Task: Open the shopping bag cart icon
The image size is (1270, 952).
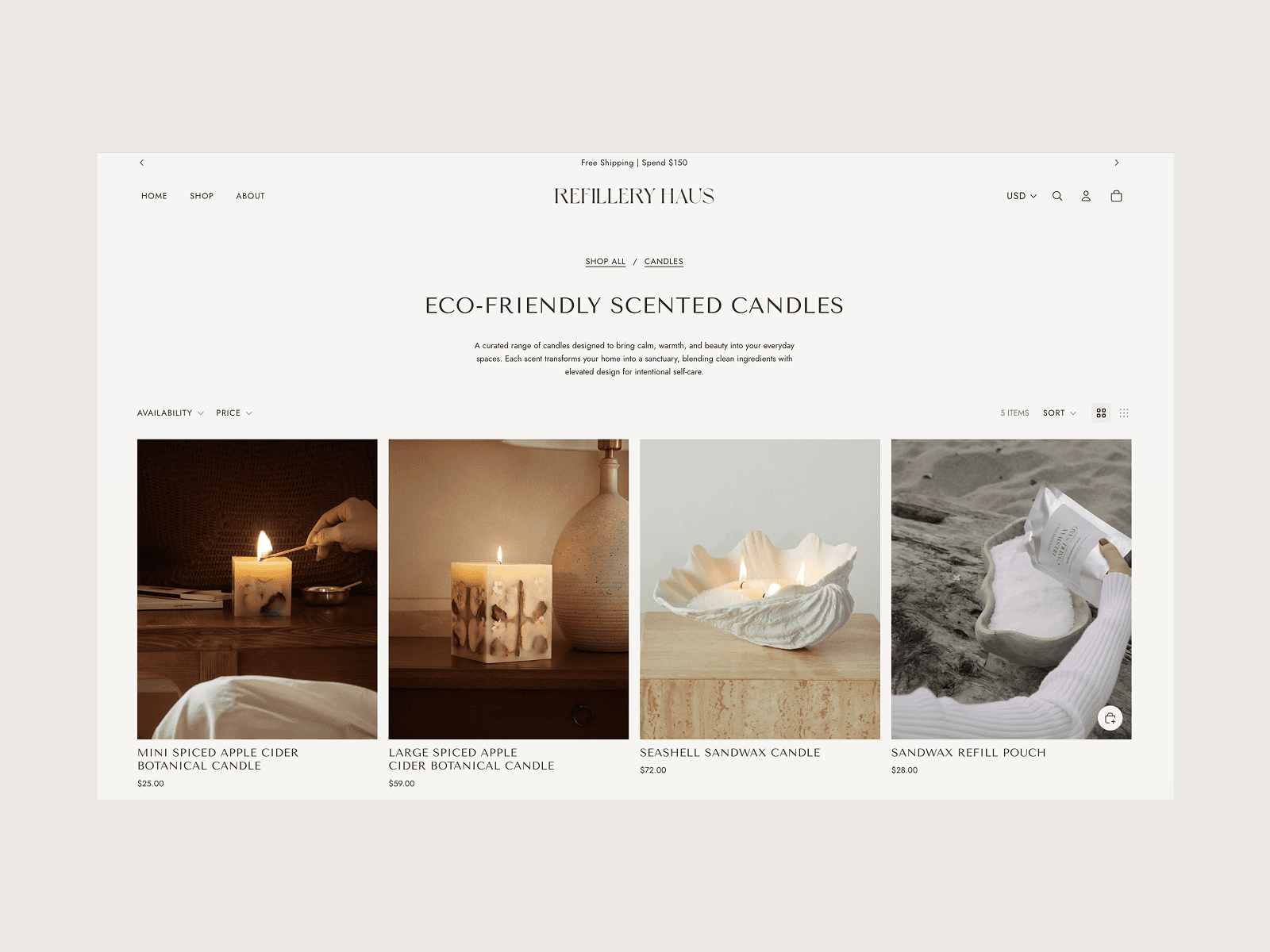Action: pos(1116,196)
